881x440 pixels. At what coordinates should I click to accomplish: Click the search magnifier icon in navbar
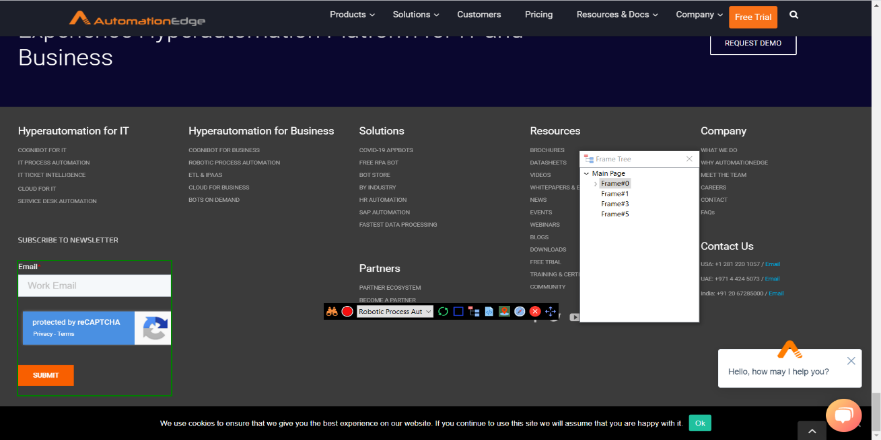click(793, 15)
